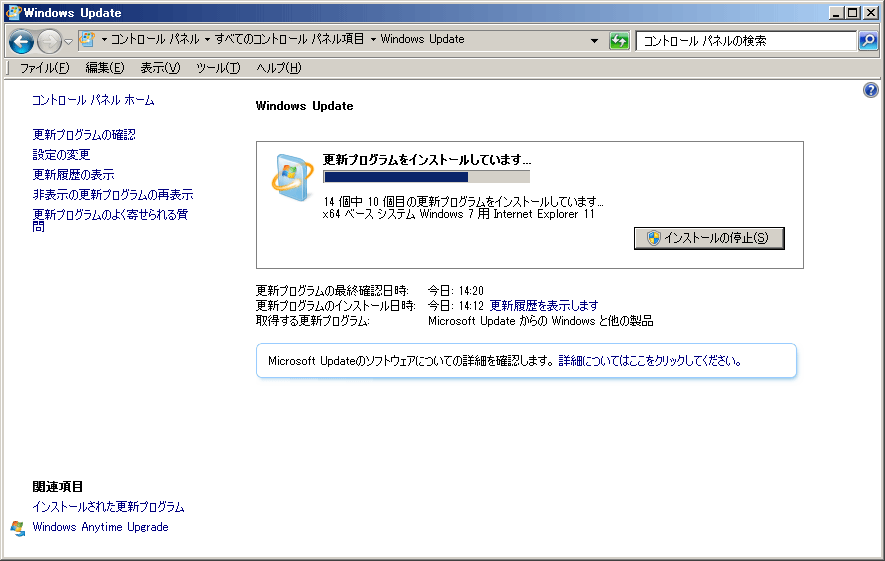
Task: Click the shield icon on stop button
Action: click(654, 238)
